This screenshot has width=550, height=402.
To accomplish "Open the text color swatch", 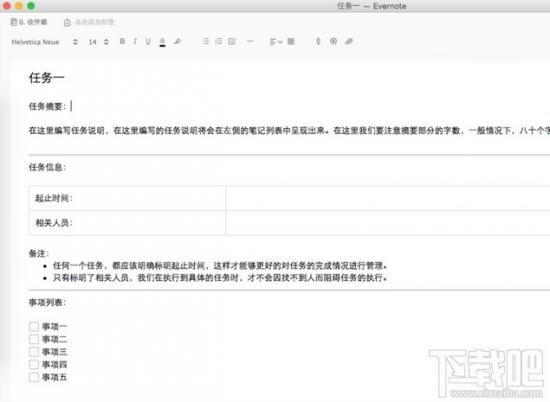I will (162, 42).
